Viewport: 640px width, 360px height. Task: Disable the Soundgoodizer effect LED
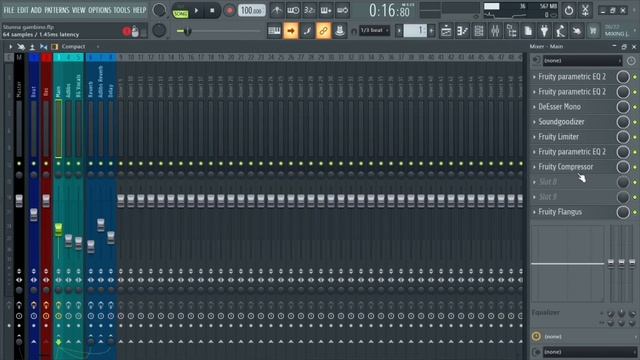pos(635,122)
